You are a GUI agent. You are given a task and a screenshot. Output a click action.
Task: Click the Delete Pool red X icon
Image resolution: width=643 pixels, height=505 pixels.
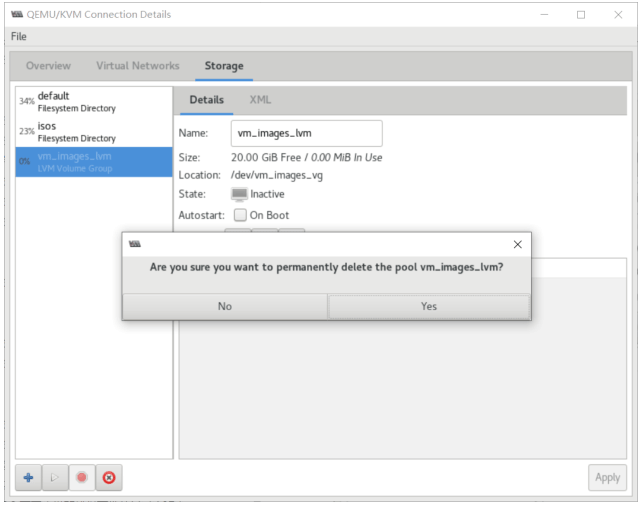pos(109,478)
